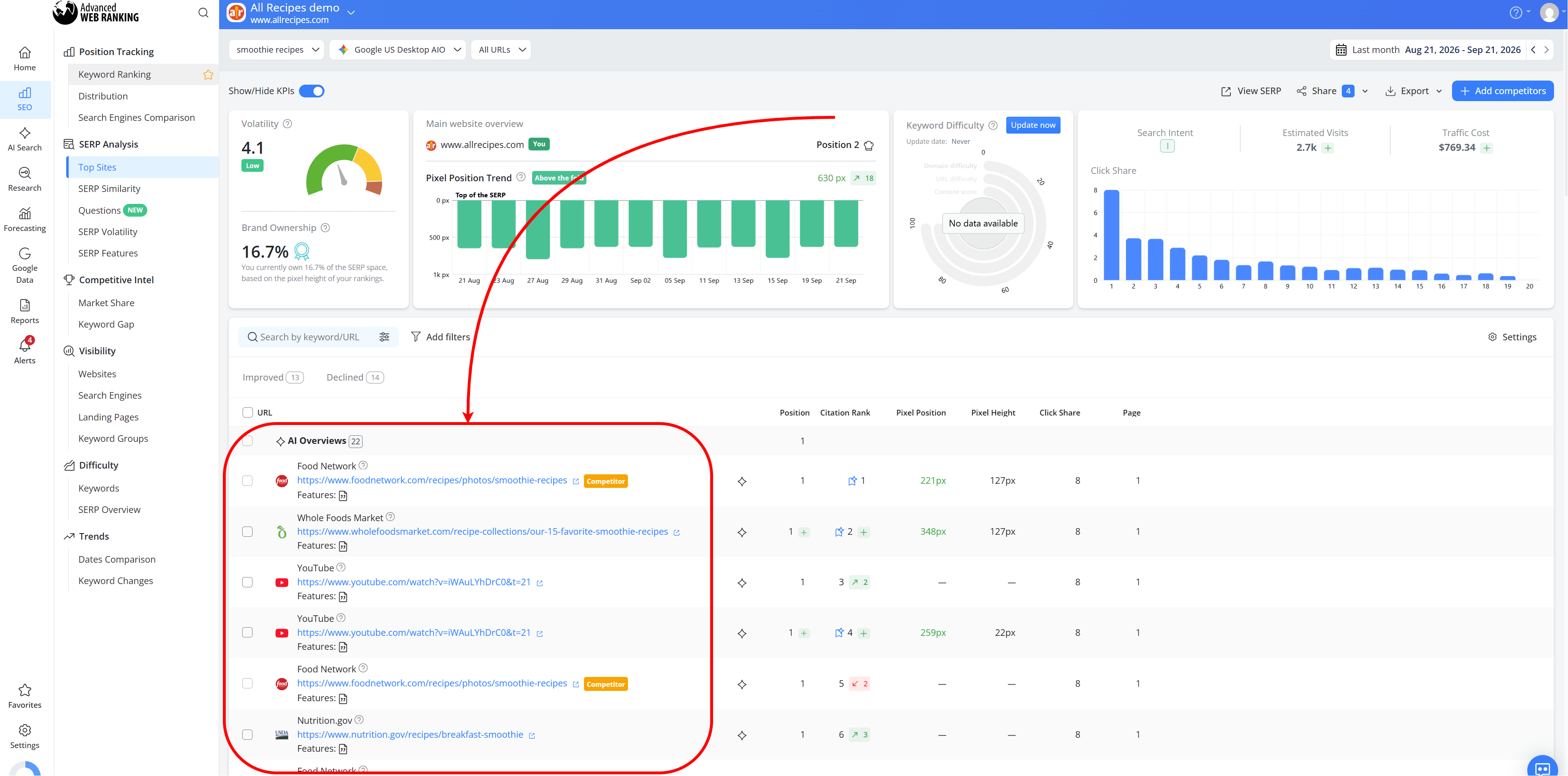Switch to the Declined tab
1568x776 pixels.
(355, 378)
